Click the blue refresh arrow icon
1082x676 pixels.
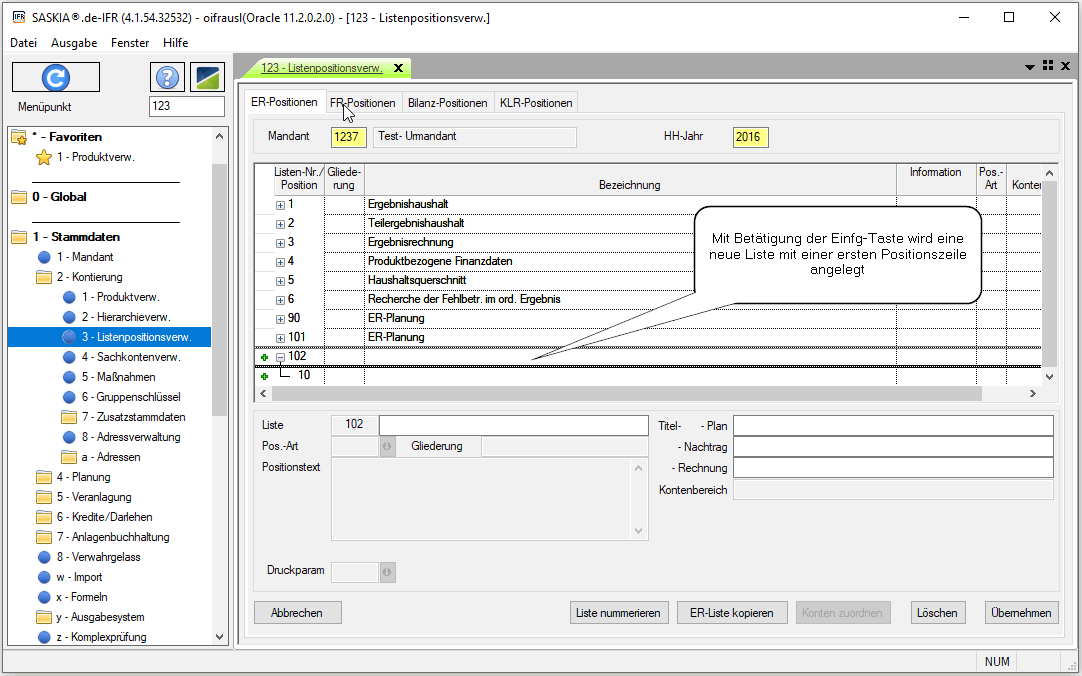tap(56, 77)
